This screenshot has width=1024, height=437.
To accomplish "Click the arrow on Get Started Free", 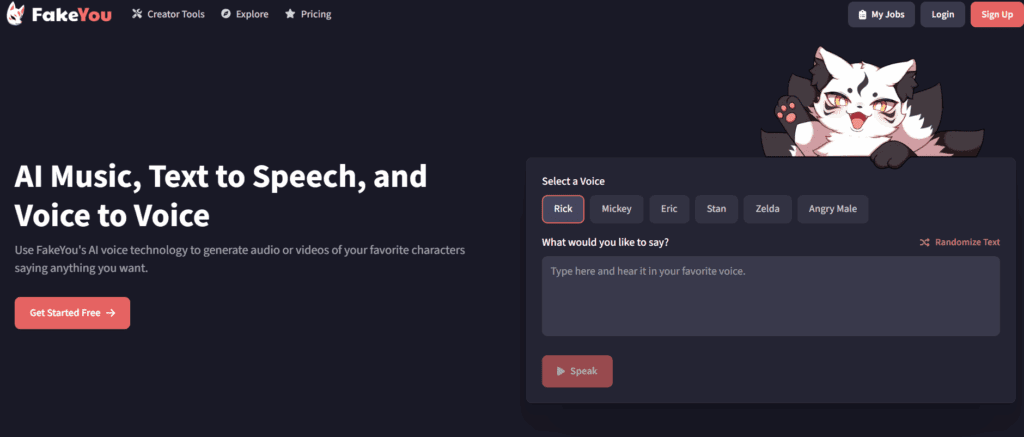I will (110, 313).
